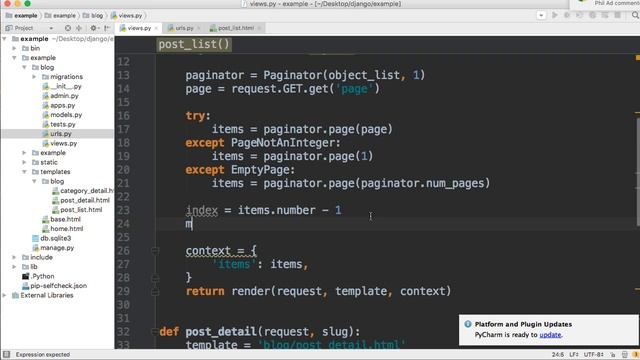Switch to the post_list.html tab

pyautogui.click(x=236, y=28)
